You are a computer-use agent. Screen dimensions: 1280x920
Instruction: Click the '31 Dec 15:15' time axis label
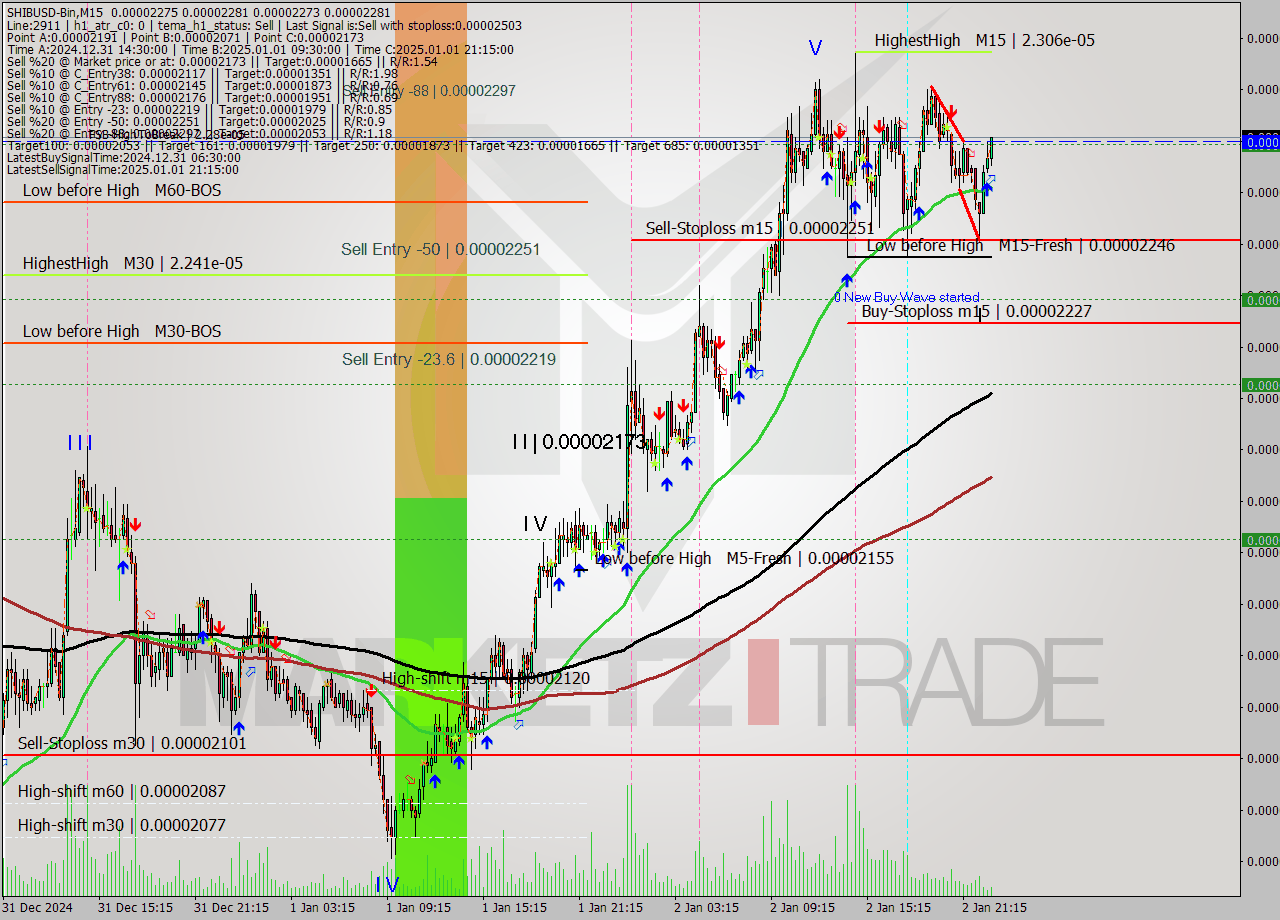pos(134,908)
